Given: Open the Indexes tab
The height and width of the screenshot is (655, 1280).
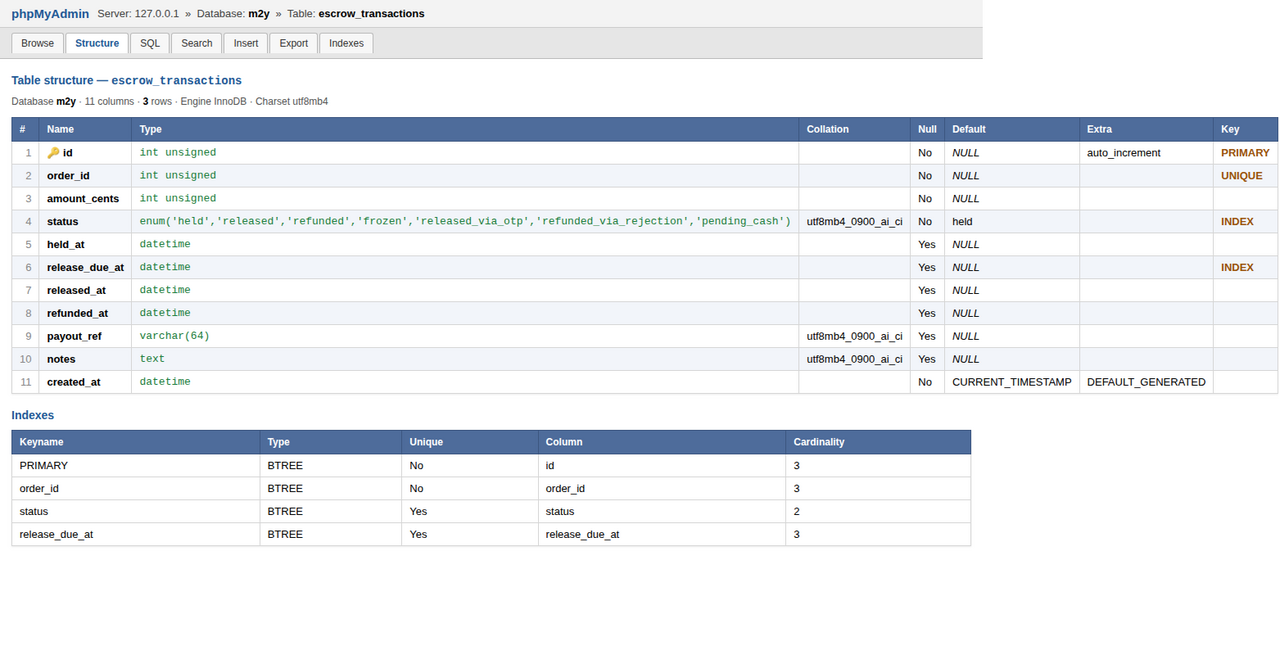Looking at the screenshot, I should coord(346,43).
